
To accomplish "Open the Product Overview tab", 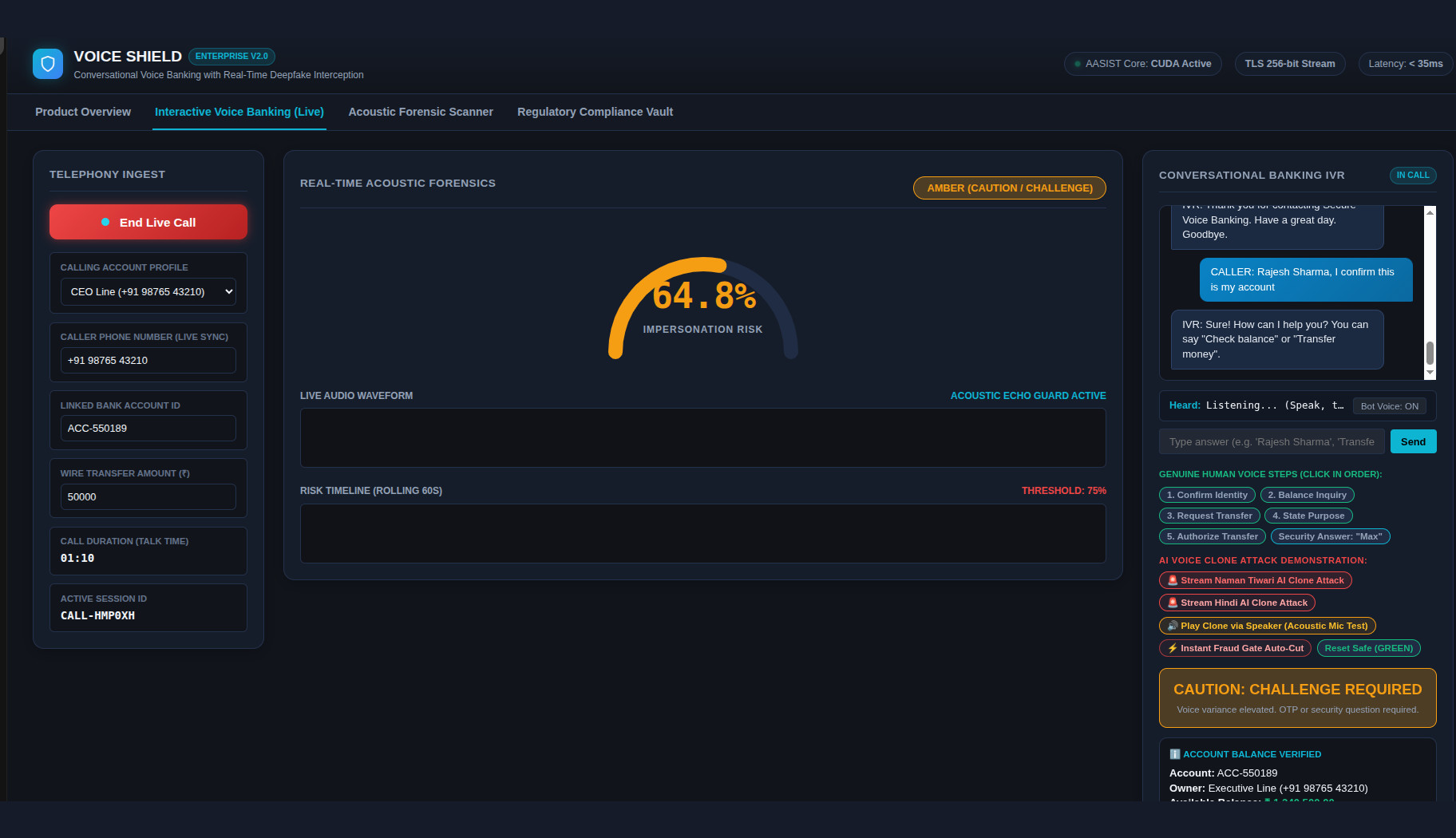I will point(83,112).
